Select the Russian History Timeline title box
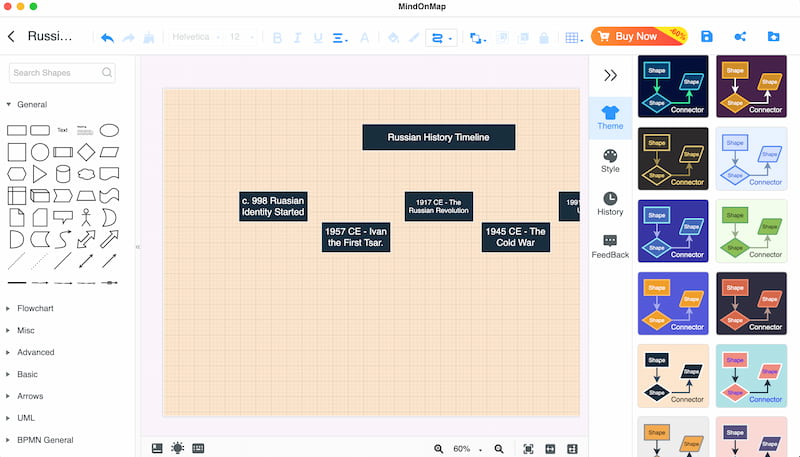The image size is (800, 457). 439,137
